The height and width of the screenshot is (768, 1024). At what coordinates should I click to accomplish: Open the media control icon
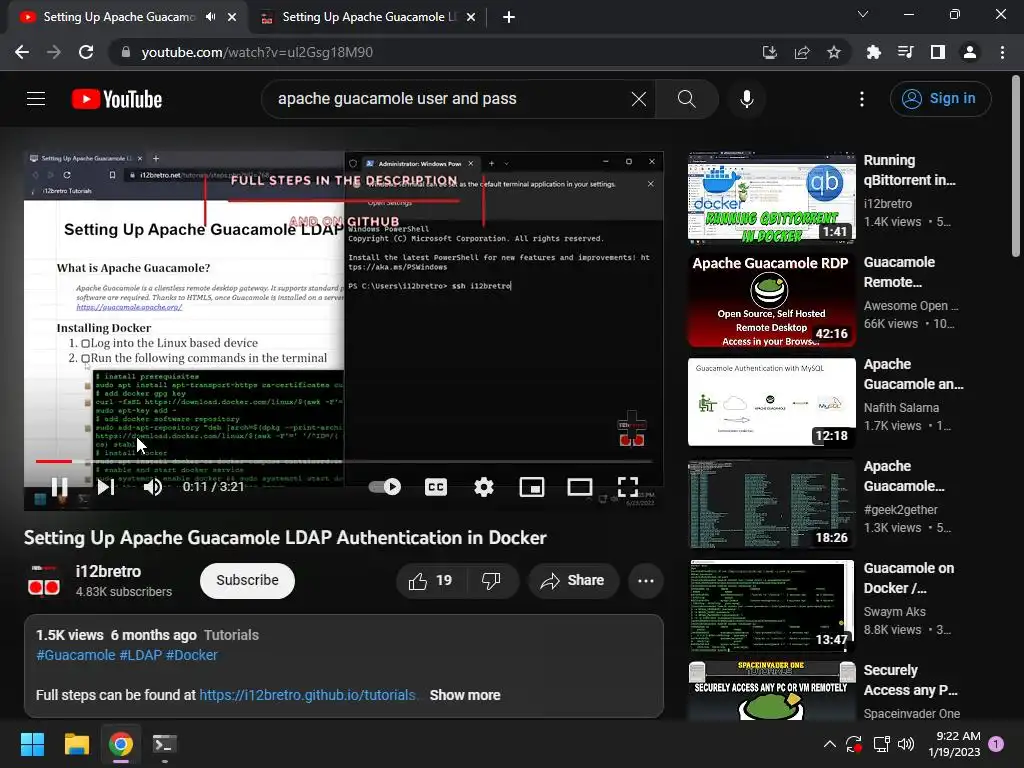905,52
